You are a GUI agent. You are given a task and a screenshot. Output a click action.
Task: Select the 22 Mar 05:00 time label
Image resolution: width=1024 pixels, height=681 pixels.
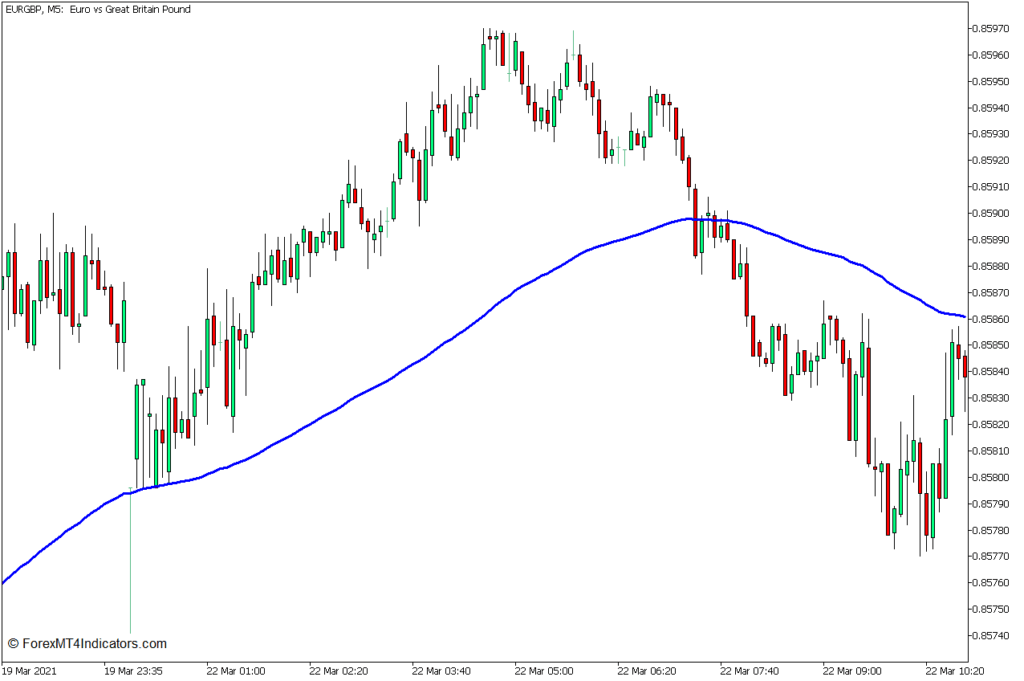[545, 670]
